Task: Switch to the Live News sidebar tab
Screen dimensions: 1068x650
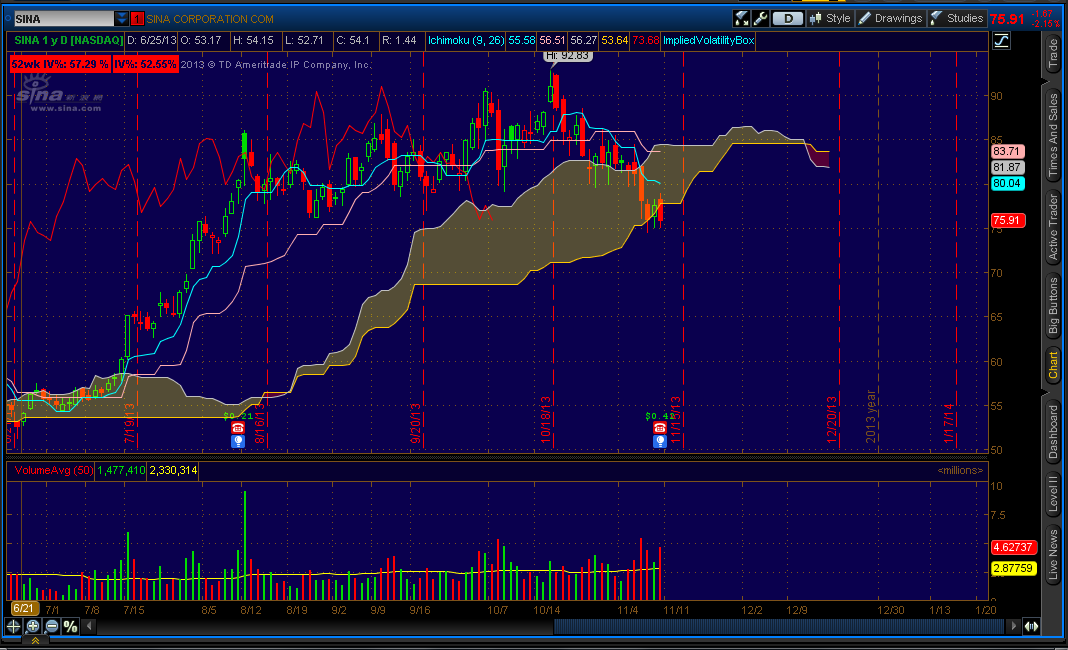Action: 1053,555
